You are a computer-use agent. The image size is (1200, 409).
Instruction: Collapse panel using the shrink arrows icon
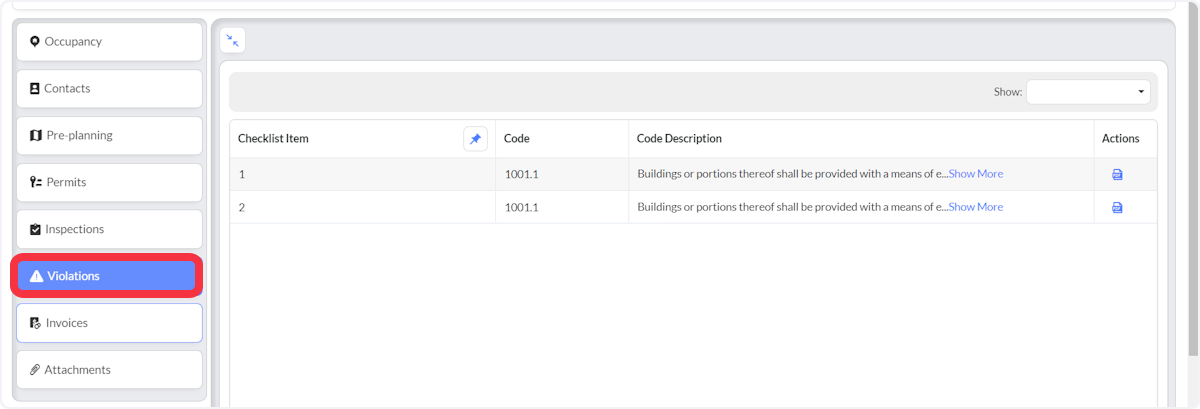232,40
